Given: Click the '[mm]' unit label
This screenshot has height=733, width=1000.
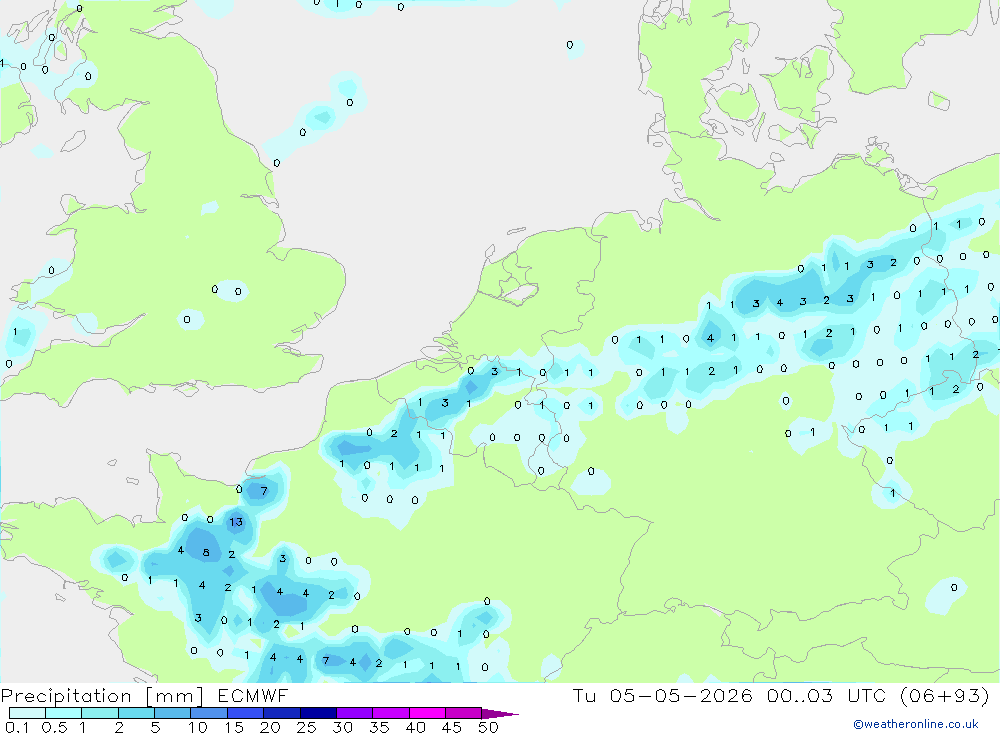Looking at the screenshot, I should click(175, 696).
